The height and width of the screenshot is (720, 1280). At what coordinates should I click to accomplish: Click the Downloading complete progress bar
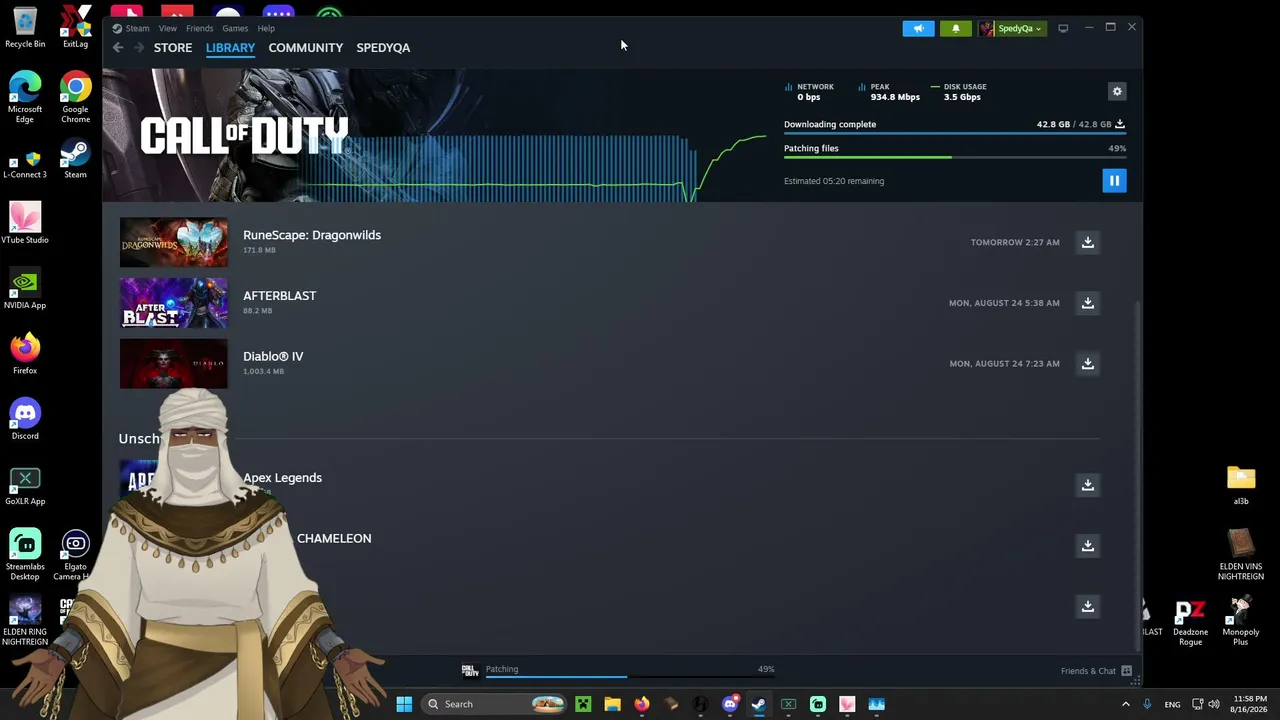click(x=955, y=133)
